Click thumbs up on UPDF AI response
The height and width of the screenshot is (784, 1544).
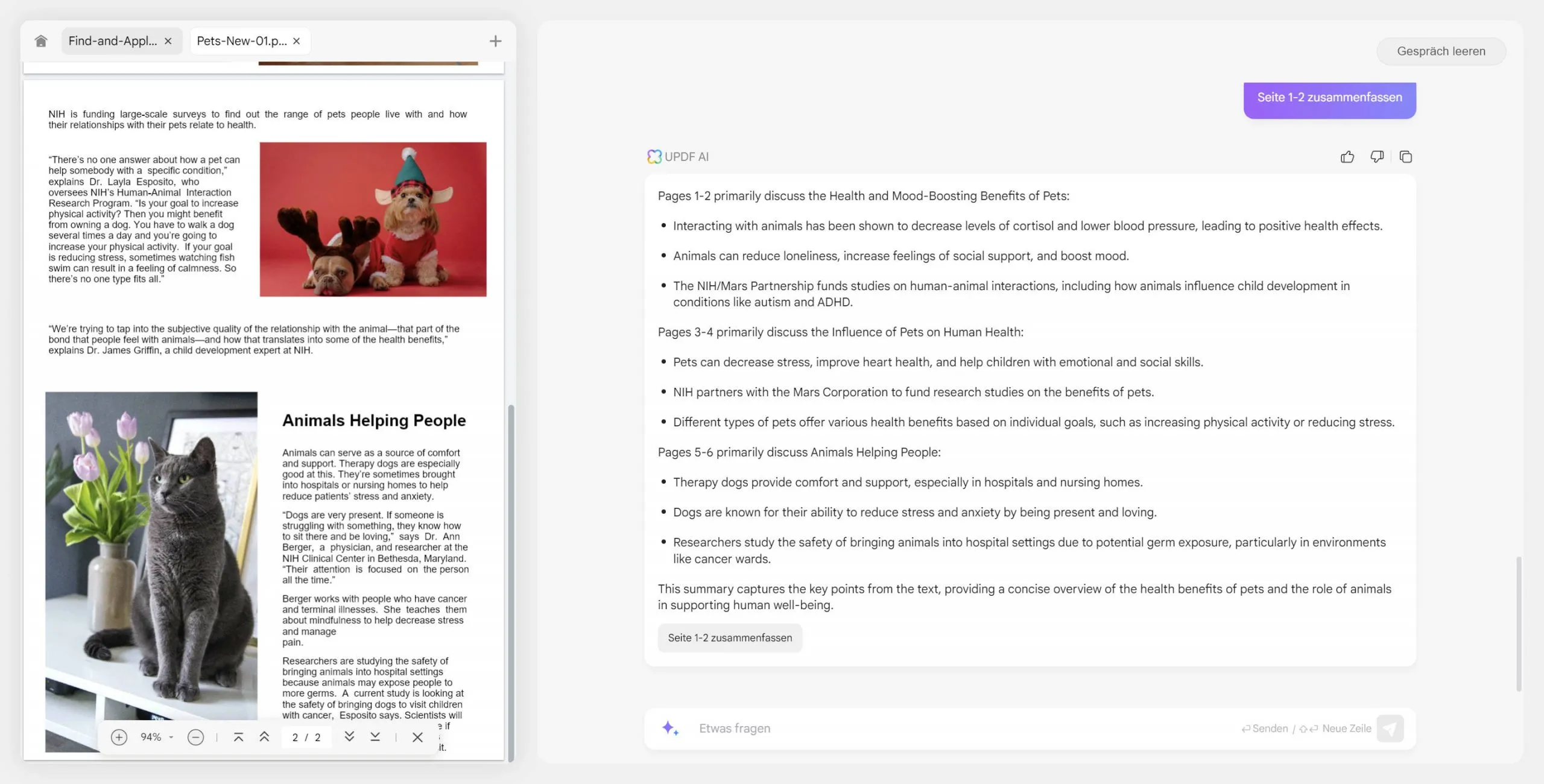1347,157
